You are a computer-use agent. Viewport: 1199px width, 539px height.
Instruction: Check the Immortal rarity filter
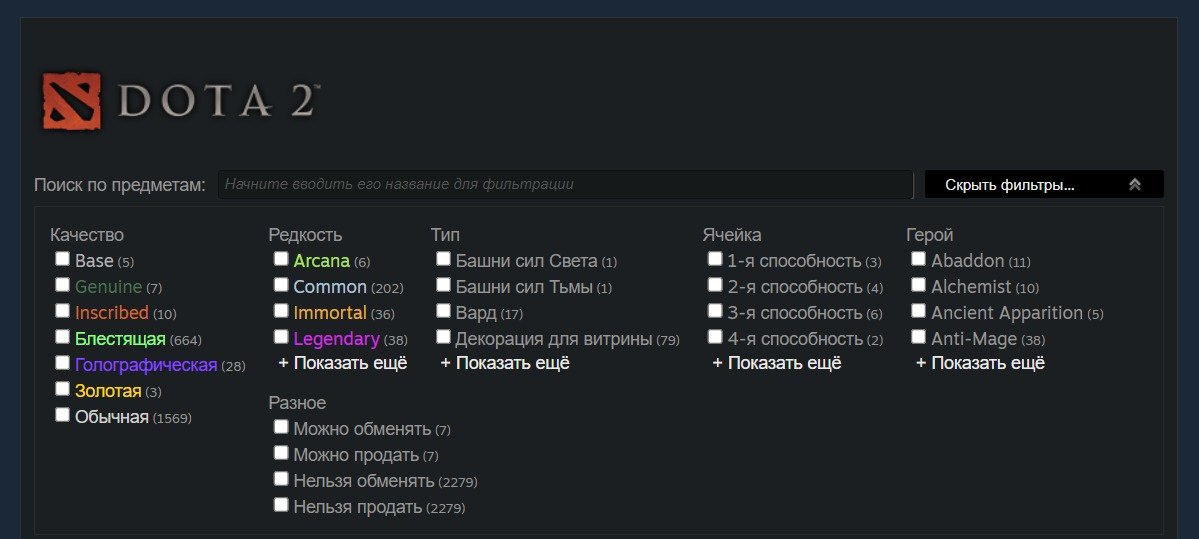[x=281, y=311]
